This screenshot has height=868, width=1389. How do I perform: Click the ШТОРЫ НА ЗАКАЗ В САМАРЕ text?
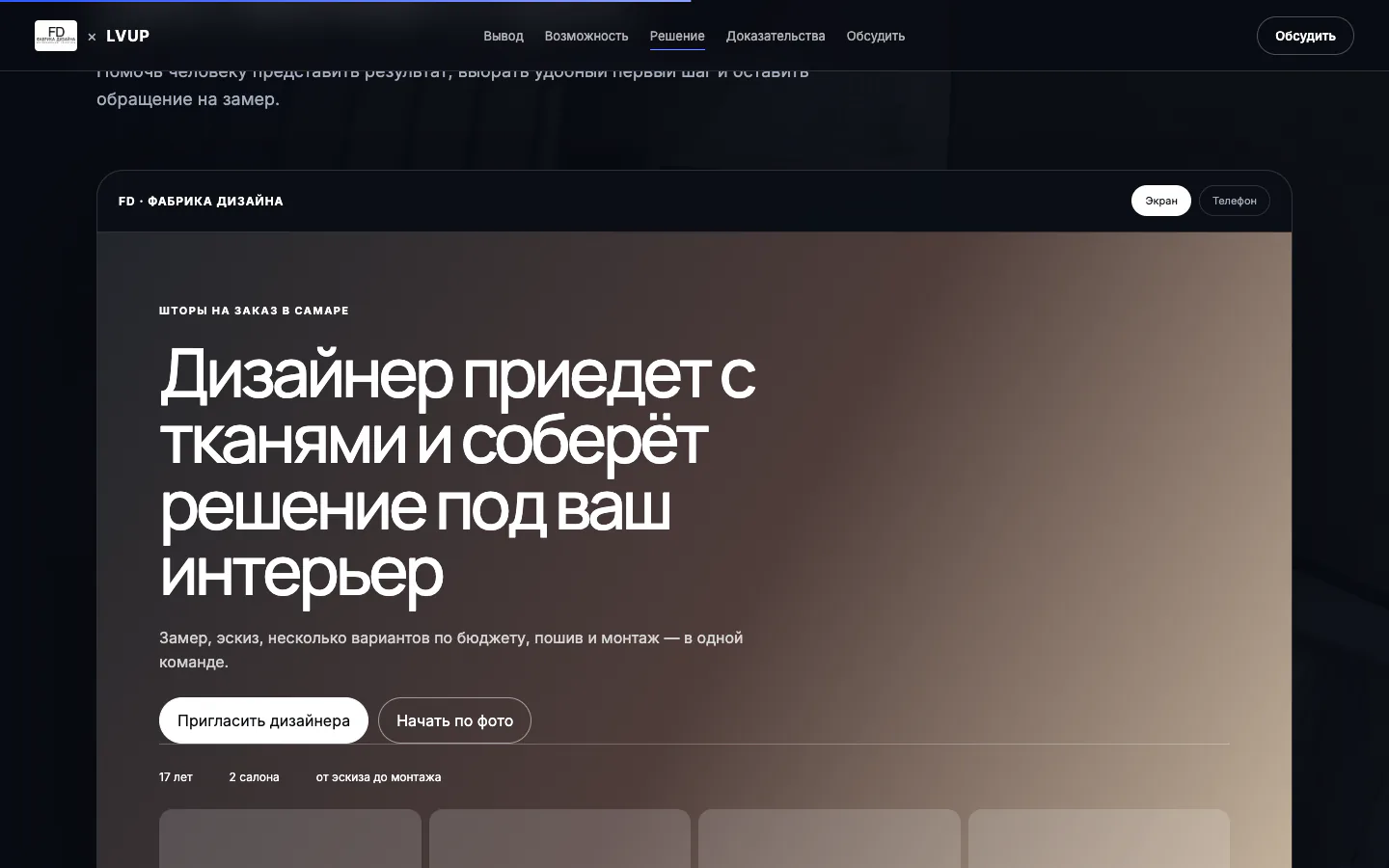[x=254, y=311]
